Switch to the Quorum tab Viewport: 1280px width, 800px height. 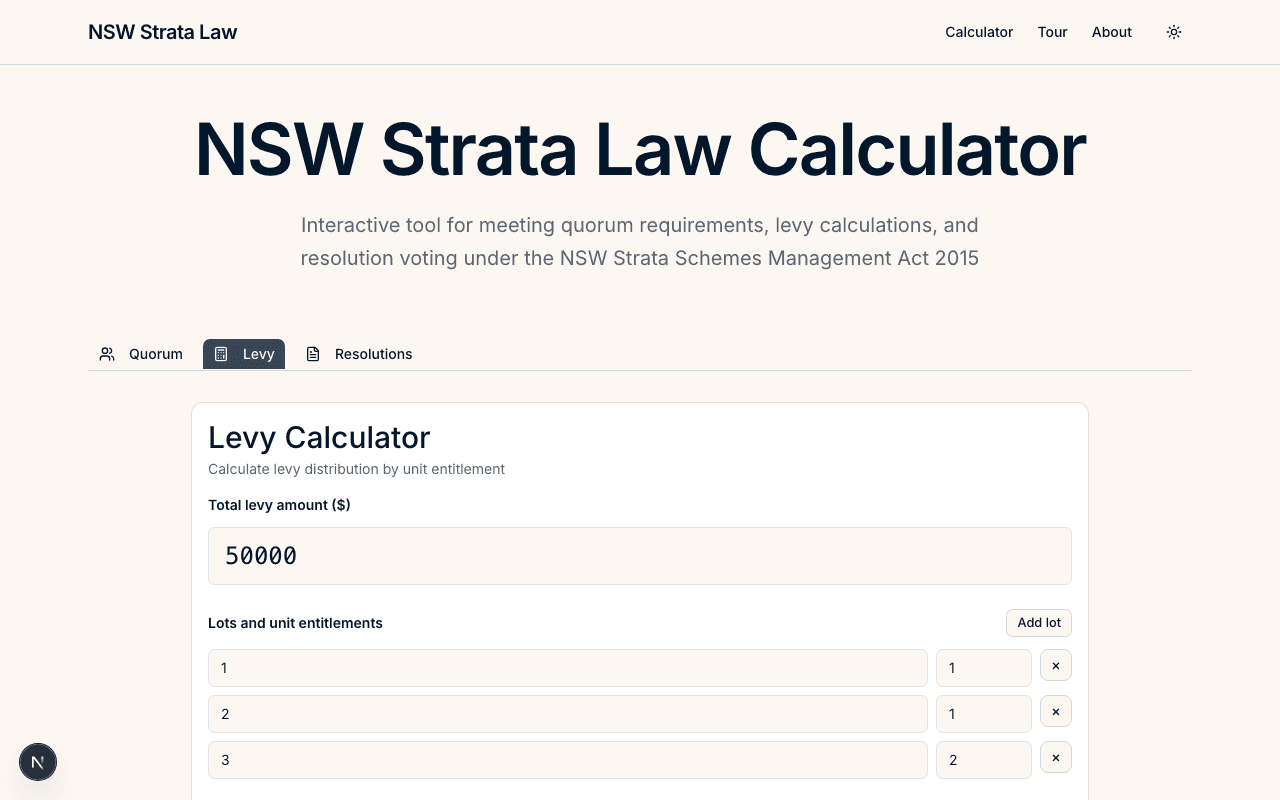141,354
